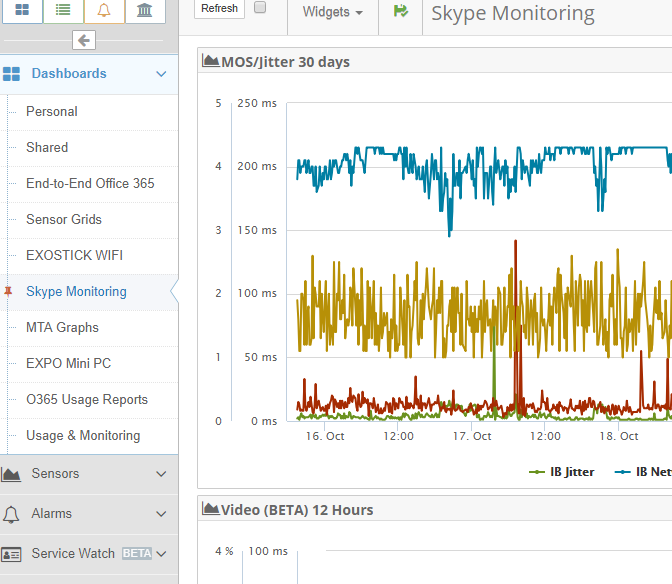
Task: Click the 18. Oct axis label
Action: (619, 436)
